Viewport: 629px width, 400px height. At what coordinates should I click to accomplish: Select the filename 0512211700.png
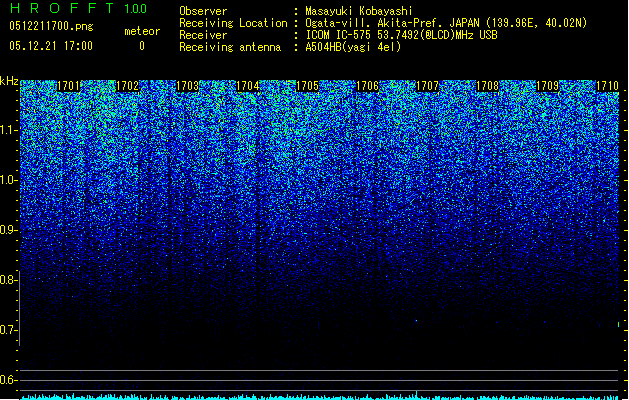tap(51, 26)
